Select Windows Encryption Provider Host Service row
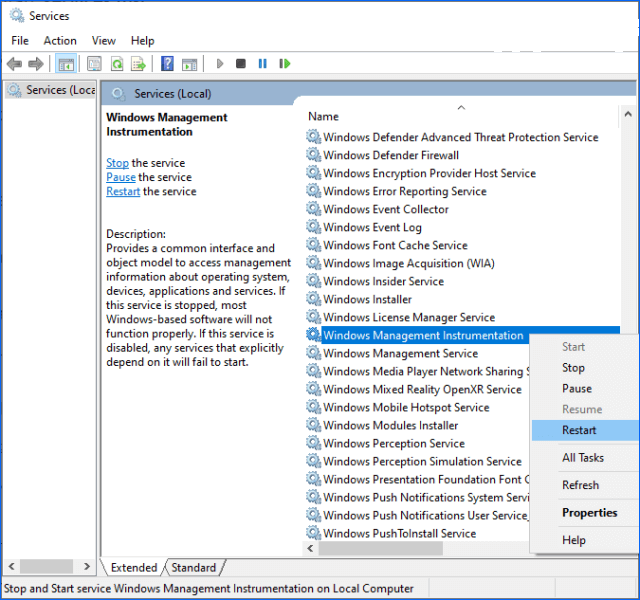 [429, 173]
